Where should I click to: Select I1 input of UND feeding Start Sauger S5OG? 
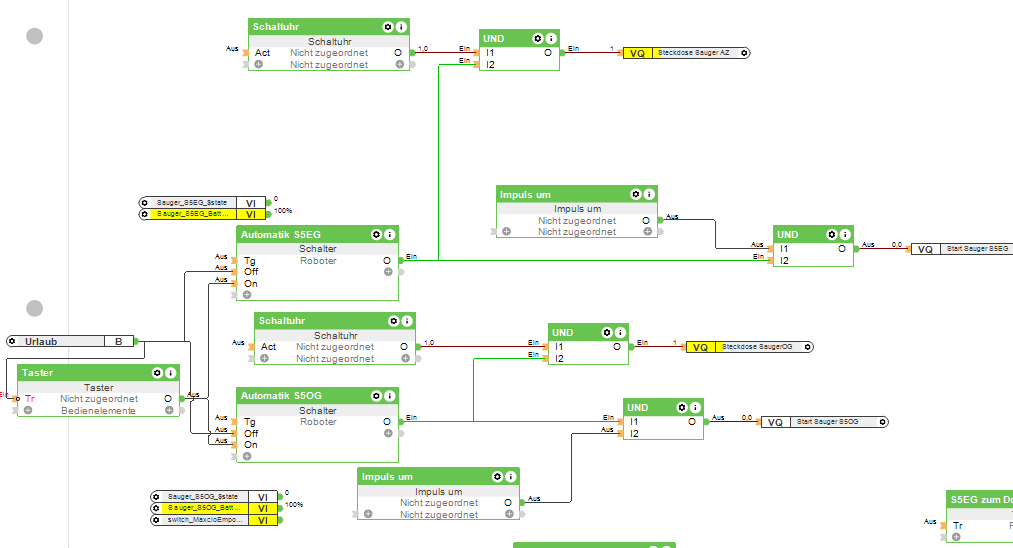tap(634, 422)
